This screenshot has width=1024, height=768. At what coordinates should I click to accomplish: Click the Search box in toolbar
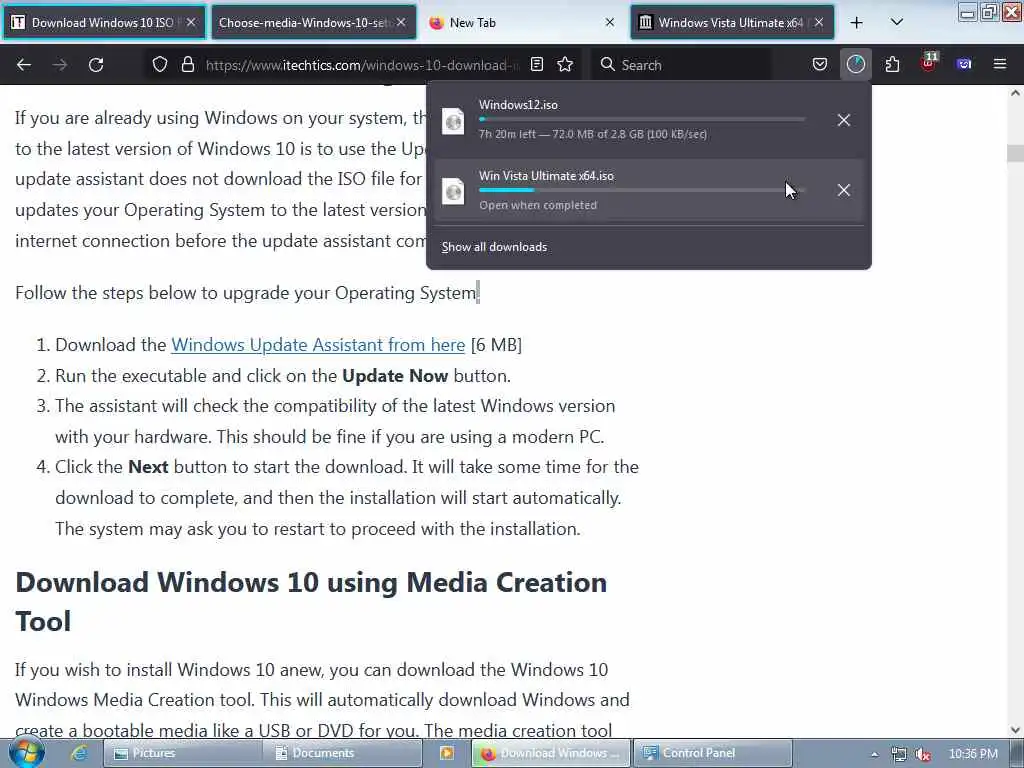point(682,65)
